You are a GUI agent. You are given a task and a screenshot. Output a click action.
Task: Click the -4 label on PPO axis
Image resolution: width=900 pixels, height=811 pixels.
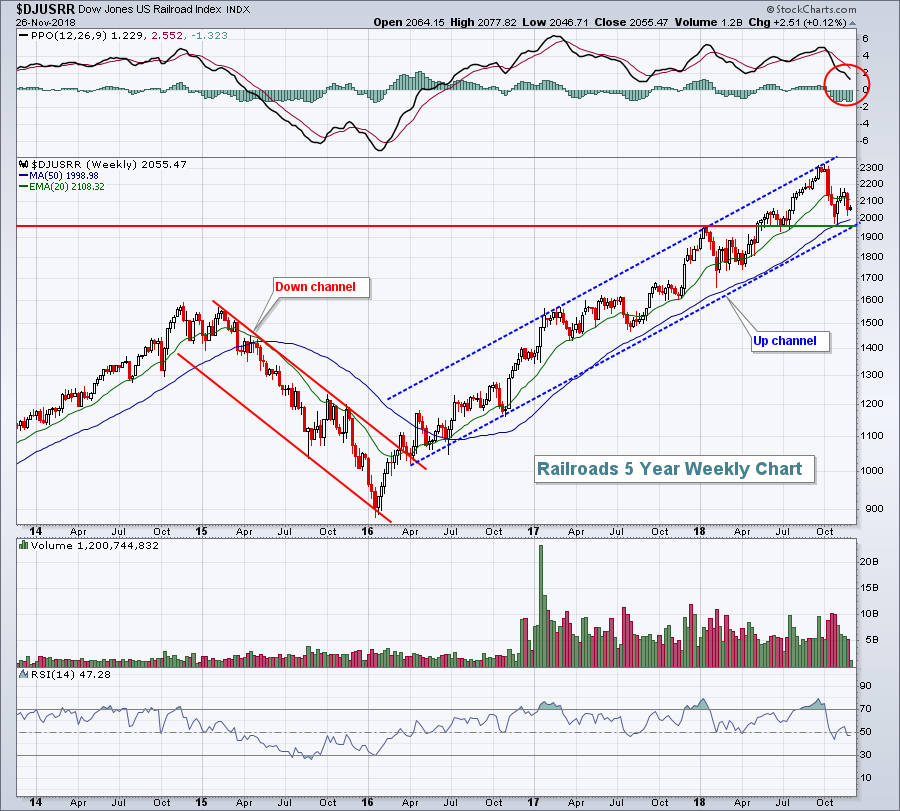pos(864,123)
